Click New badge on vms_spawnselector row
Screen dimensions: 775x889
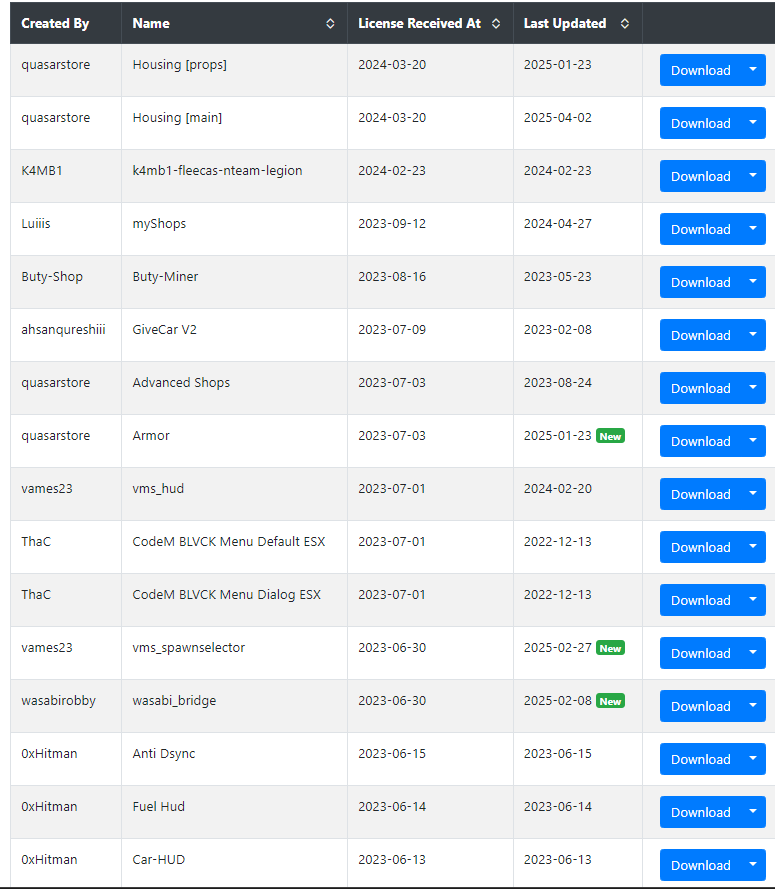coord(610,648)
